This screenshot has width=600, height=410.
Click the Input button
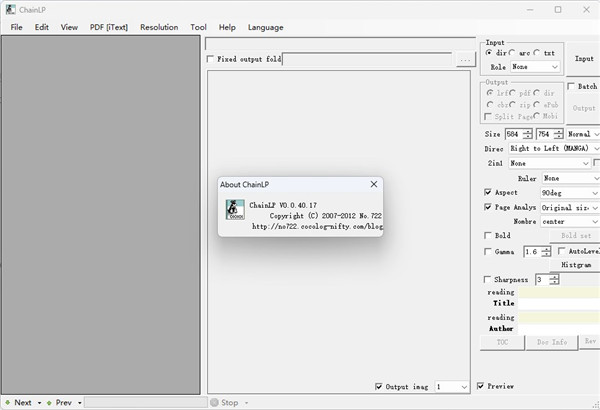(x=584, y=59)
